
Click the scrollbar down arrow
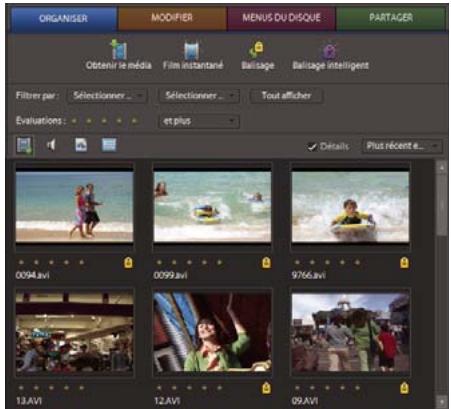coord(442,402)
